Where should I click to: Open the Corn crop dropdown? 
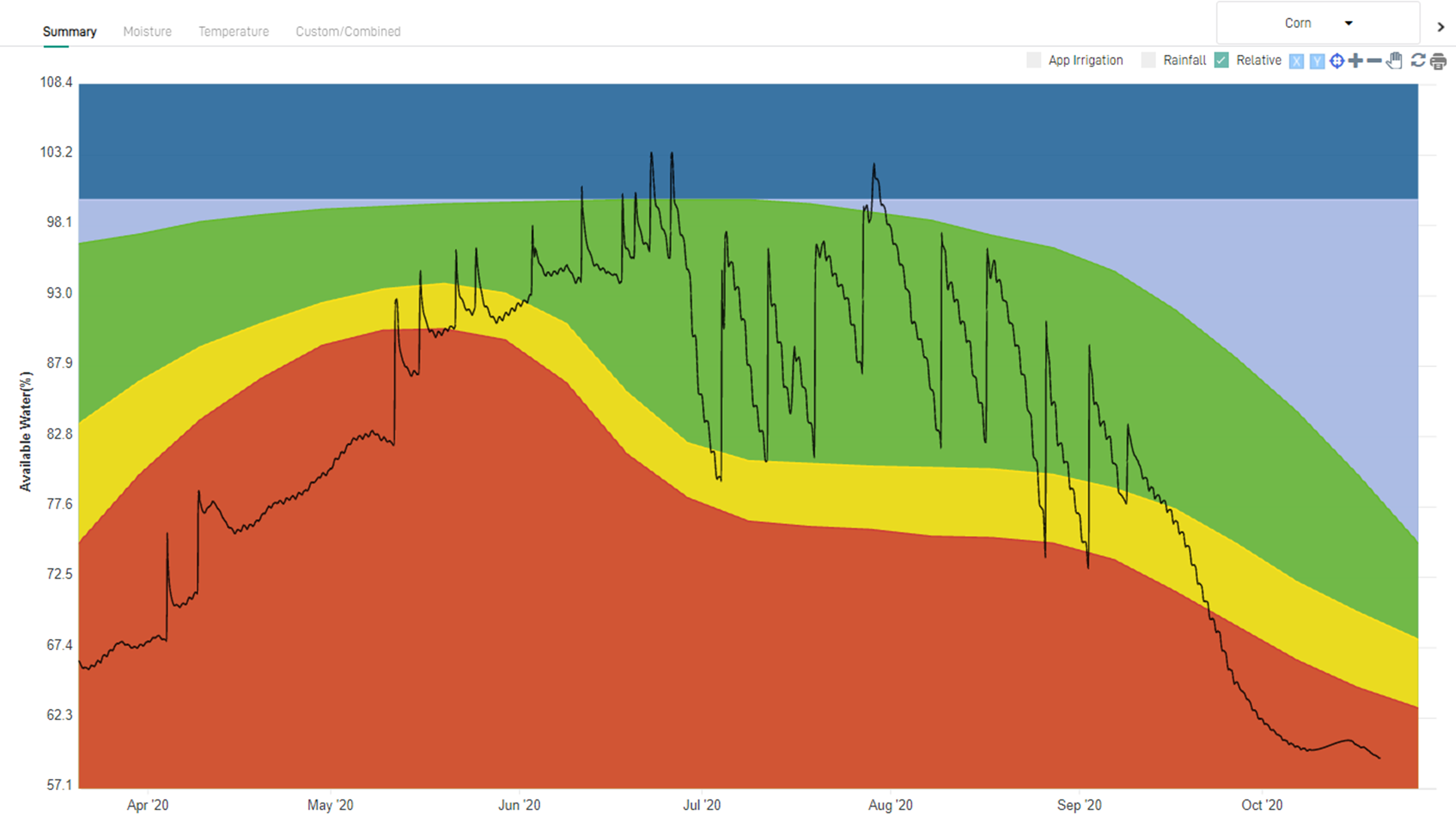point(1318,23)
